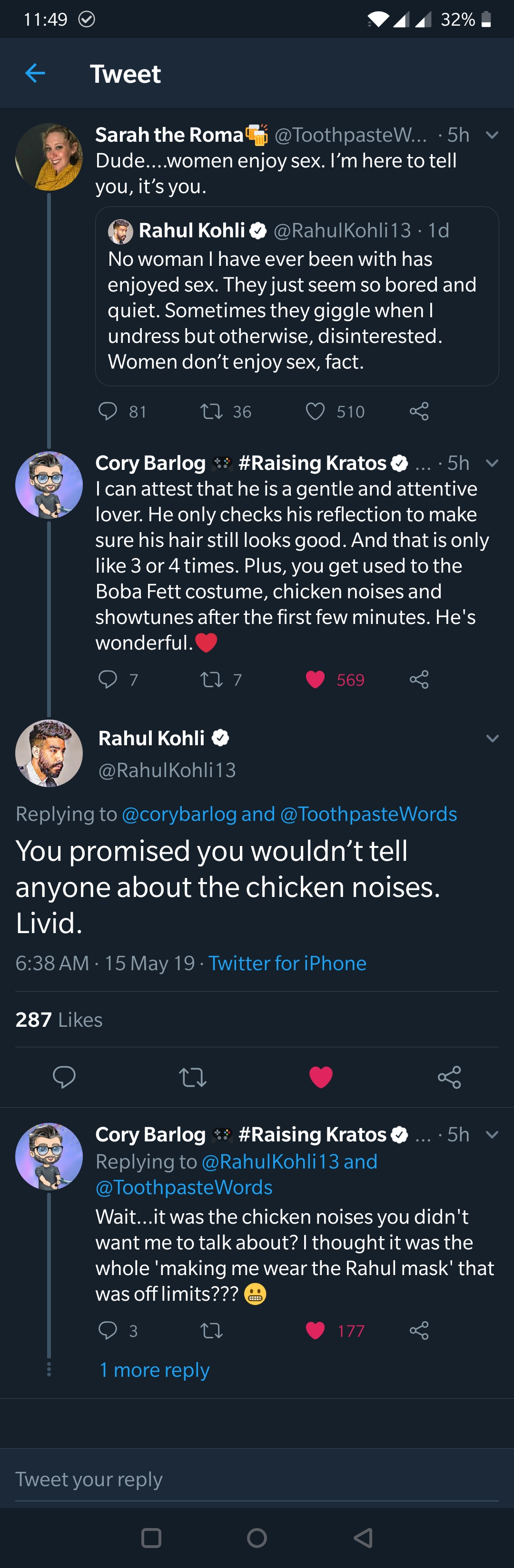Viewport: 514px width, 1568px height.
Task: Tap the Tweet your reply field
Action: point(244,1479)
